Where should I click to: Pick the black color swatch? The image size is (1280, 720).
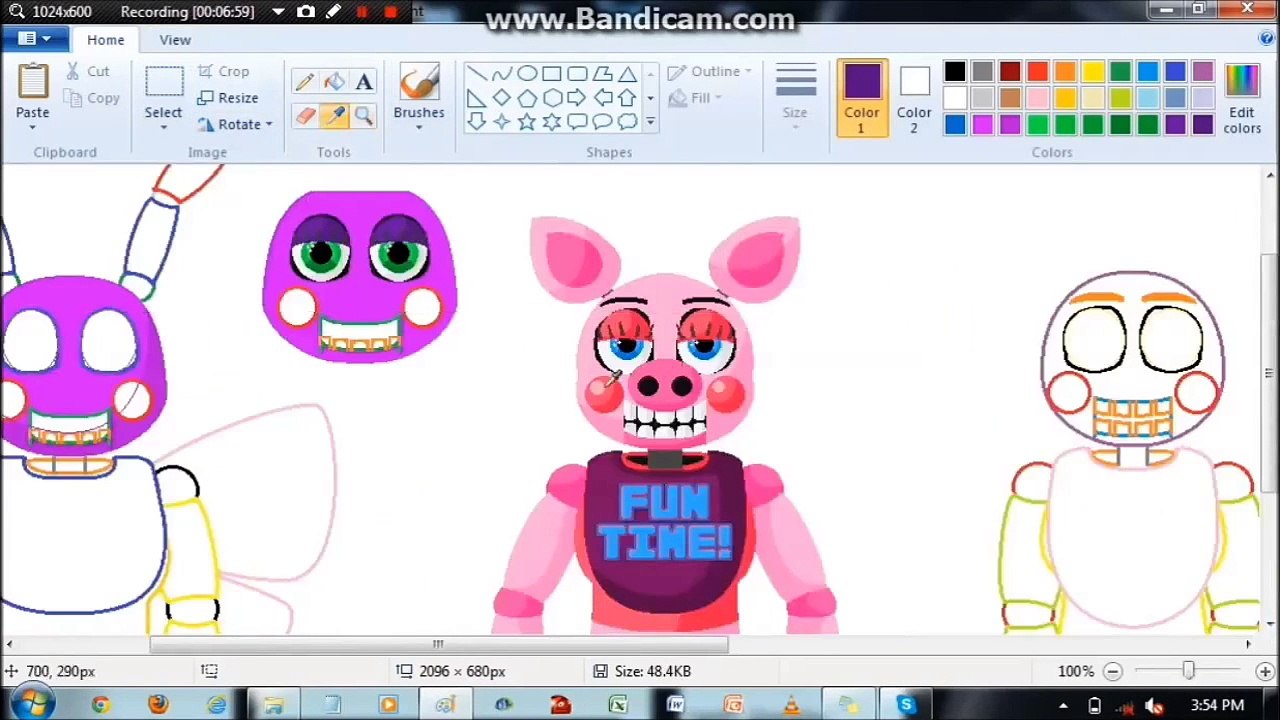point(955,72)
